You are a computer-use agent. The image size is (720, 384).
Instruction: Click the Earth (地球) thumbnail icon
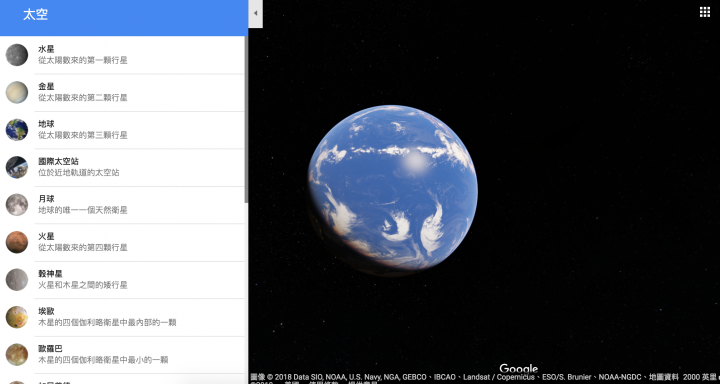pyautogui.click(x=17, y=130)
